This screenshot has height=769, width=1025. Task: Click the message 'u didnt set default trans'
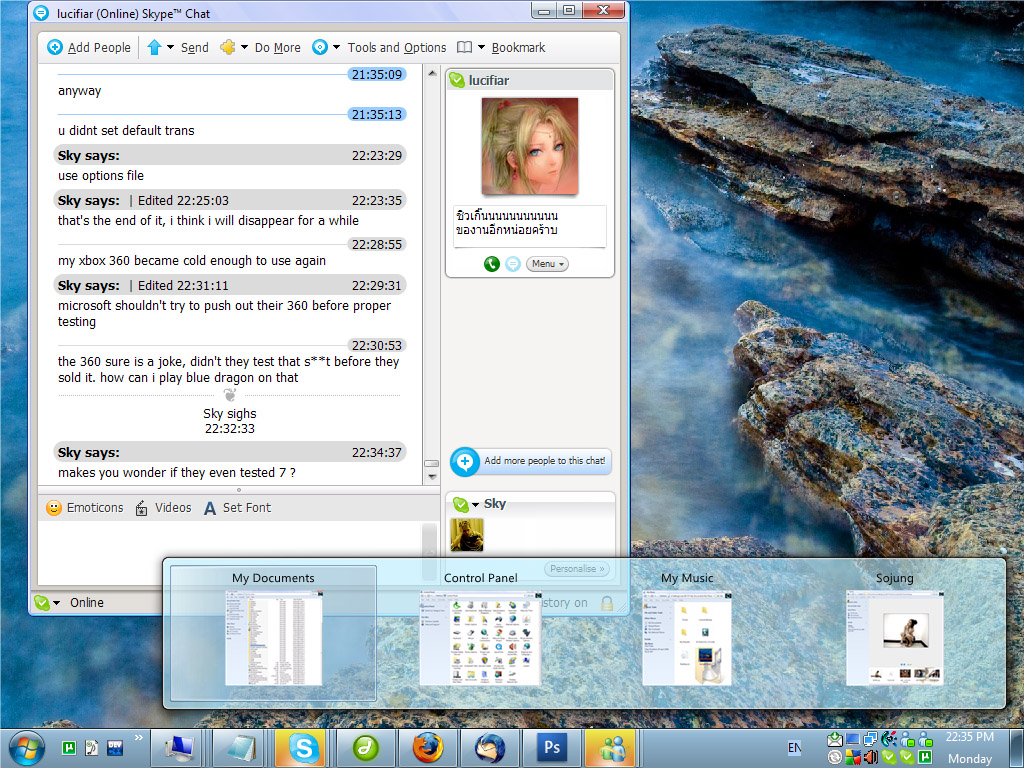[x=126, y=130]
